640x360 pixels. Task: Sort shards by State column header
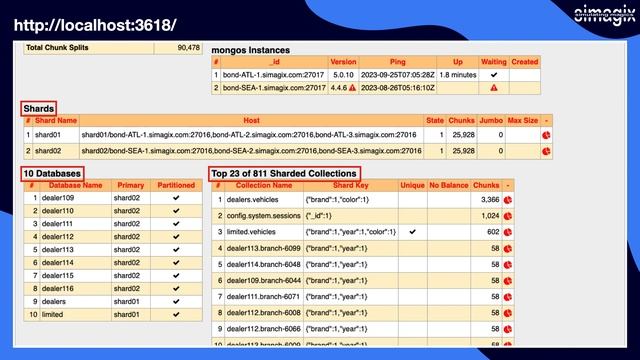(435, 120)
